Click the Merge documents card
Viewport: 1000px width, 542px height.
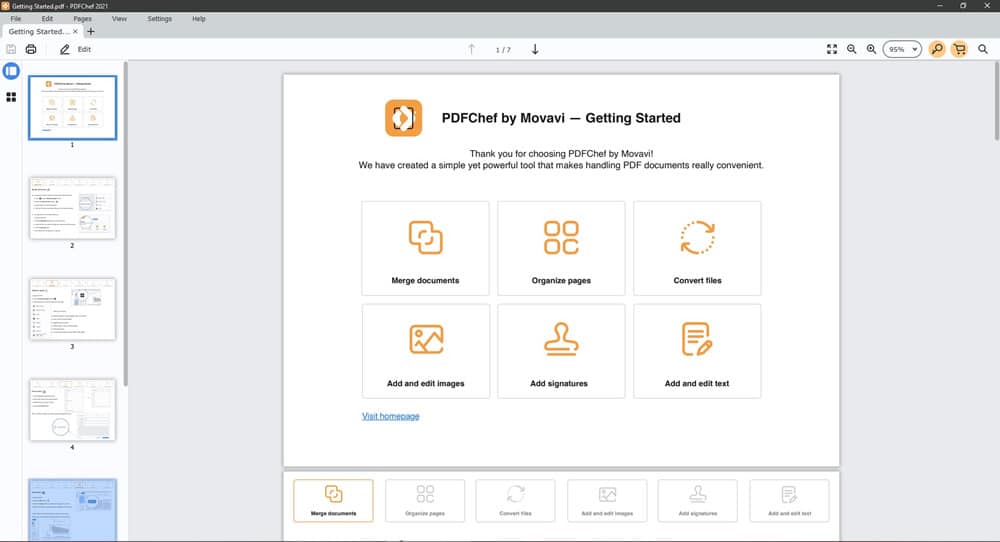(x=425, y=248)
